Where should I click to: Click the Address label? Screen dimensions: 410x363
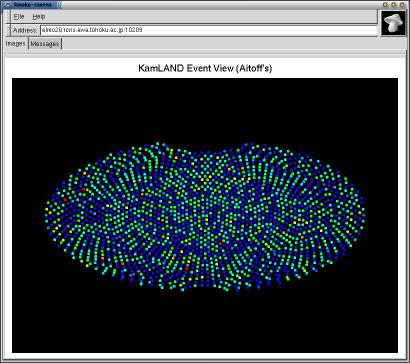point(25,30)
